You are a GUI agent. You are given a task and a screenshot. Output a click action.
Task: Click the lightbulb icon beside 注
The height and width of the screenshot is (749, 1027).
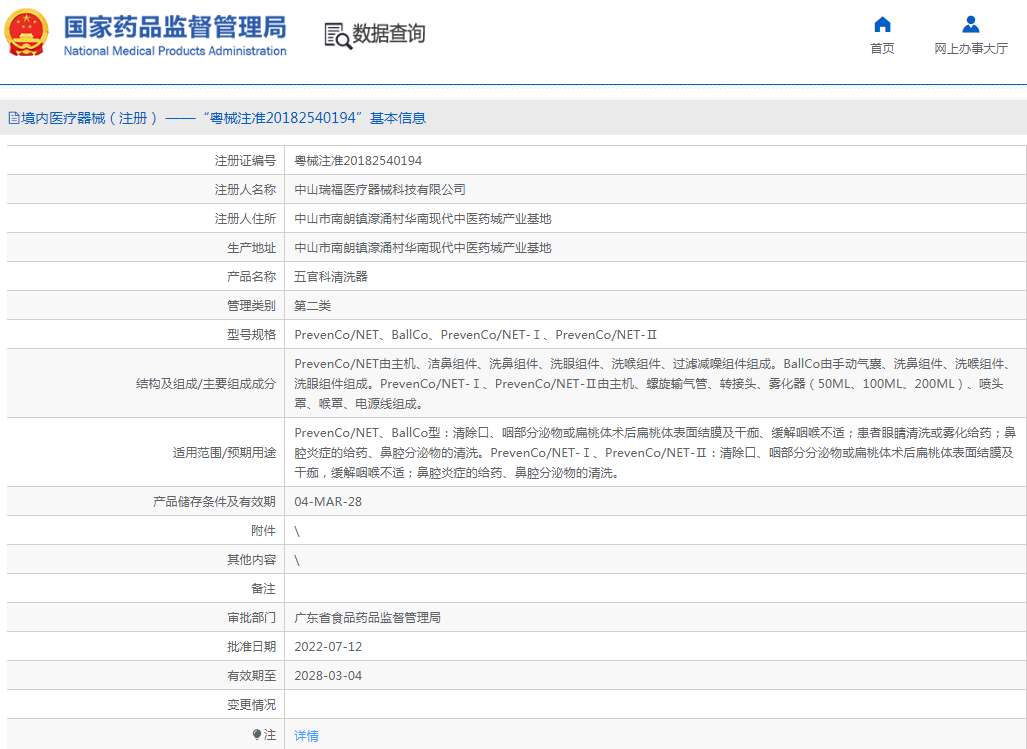pyautogui.click(x=257, y=735)
